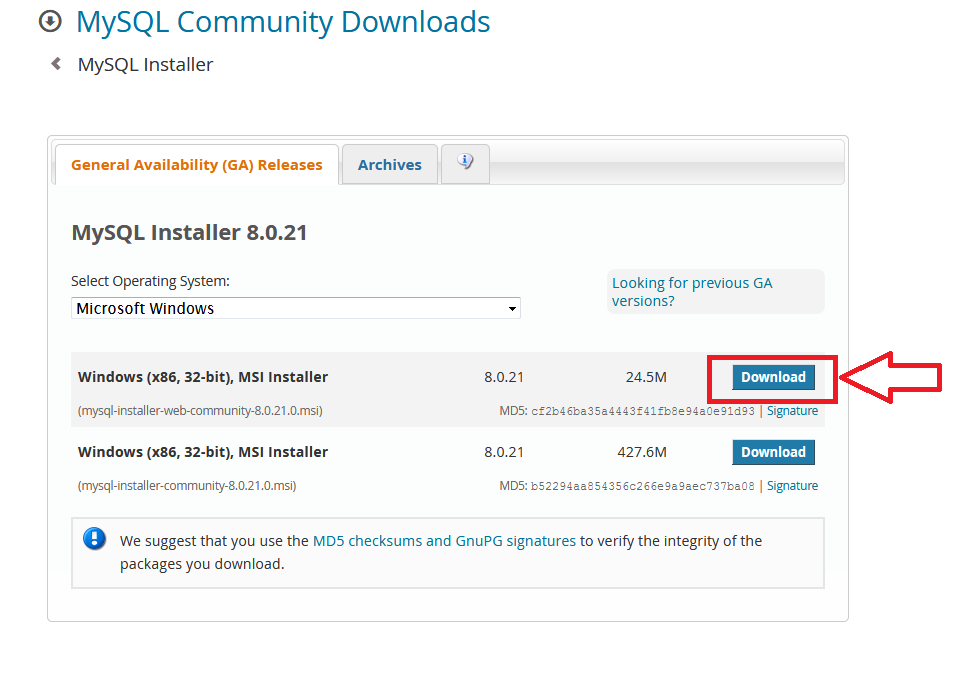Click version 8.0.21 in the 427.6M row

[504, 452]
